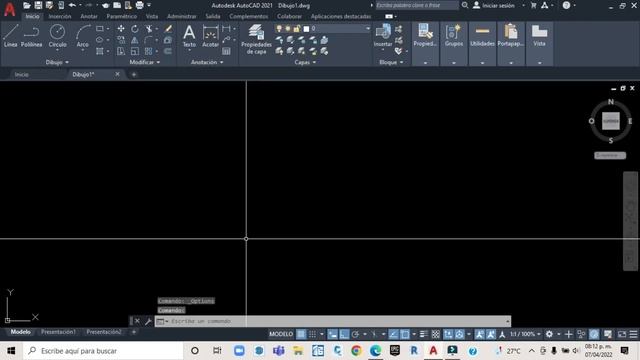This screenshot has height=360, width=640.
Task: Click Undo arrow in quick access toolbar
Action: pos(72,5)
